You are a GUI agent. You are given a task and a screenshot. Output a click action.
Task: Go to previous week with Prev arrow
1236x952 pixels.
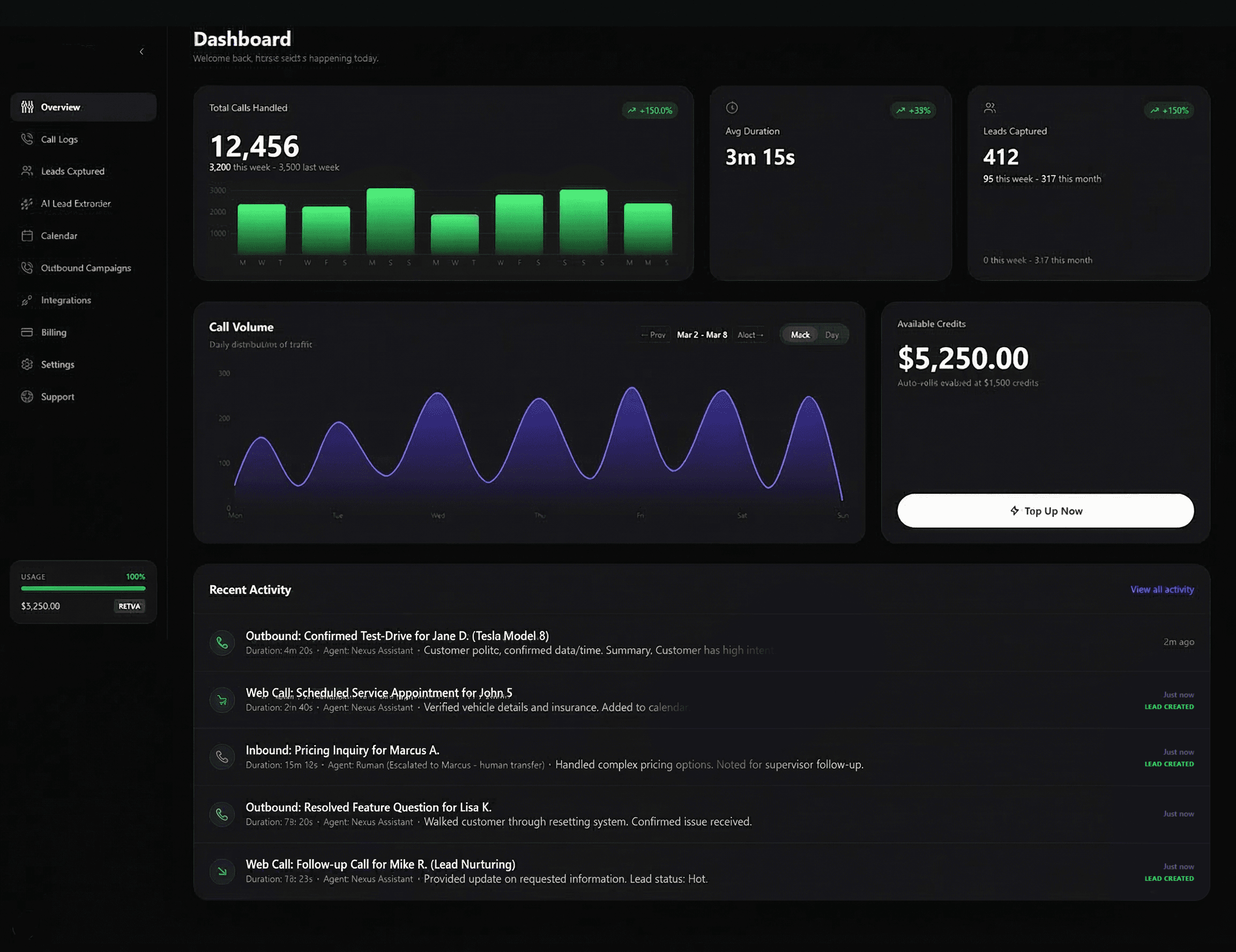coord(653,334)
